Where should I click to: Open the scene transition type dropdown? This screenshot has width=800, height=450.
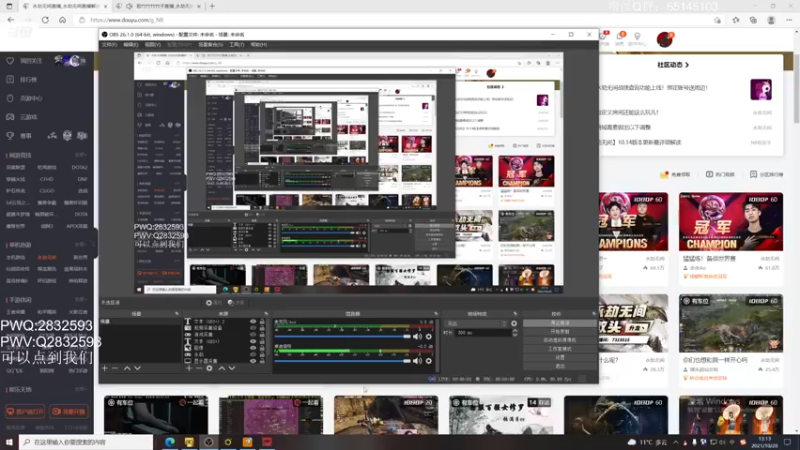click(477, 323)
